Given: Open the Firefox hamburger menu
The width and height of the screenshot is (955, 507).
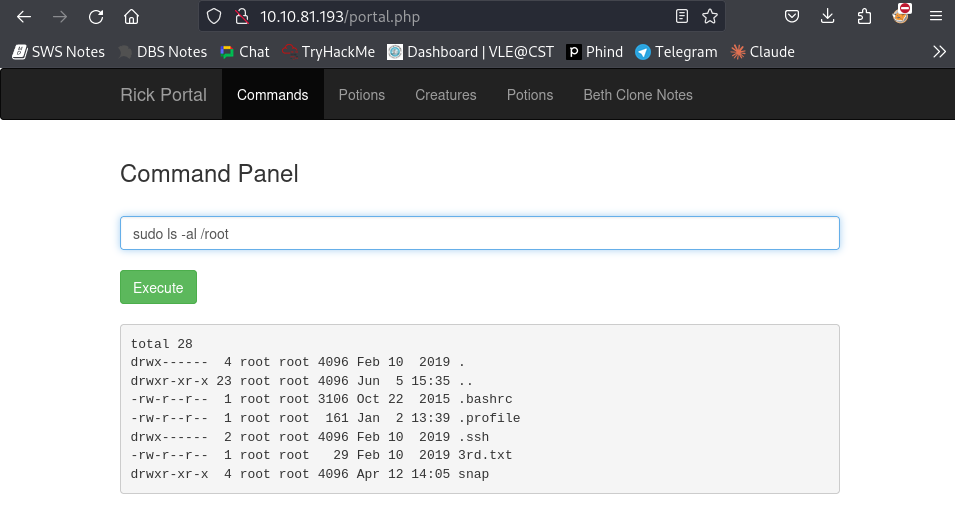Looking at the screenshot, I should click(x=936, y=16).
